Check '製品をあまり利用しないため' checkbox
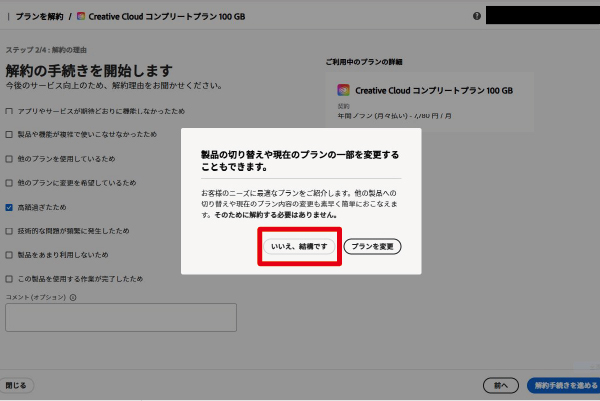This screenshot has height=401, width=600. click(x=9, y=255)
